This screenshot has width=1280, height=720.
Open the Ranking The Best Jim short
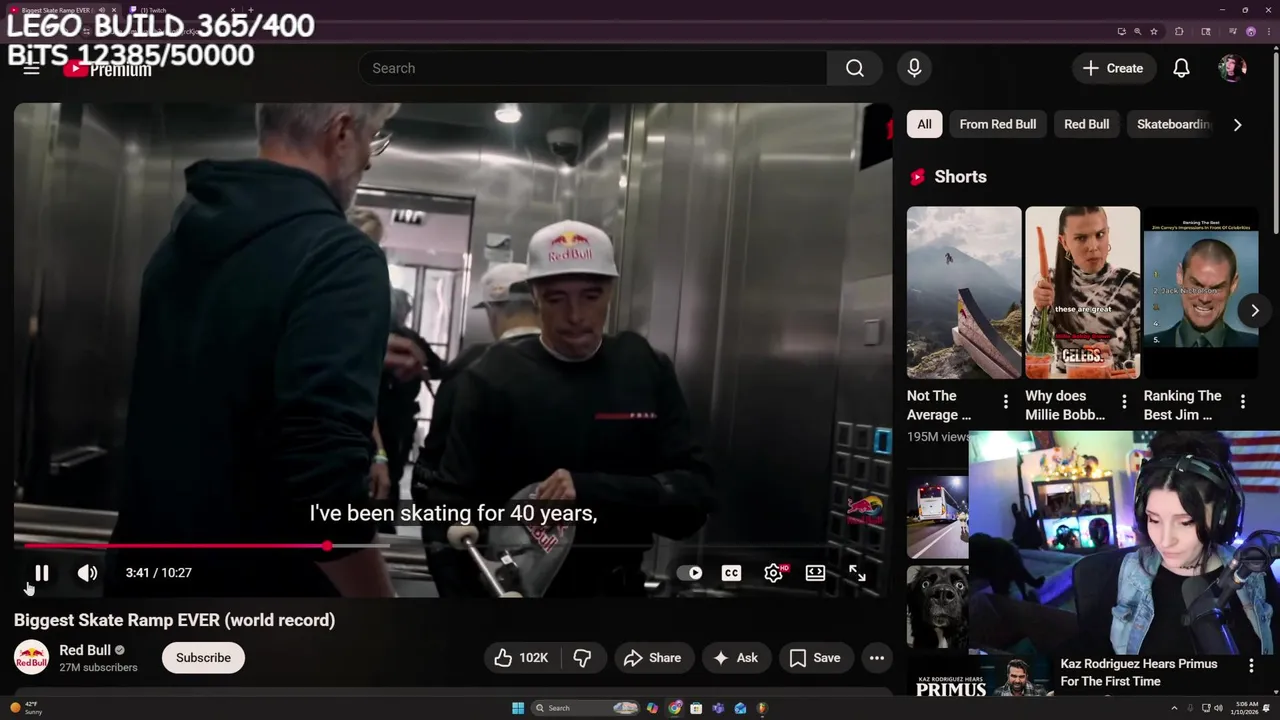tap(1200, 292)
